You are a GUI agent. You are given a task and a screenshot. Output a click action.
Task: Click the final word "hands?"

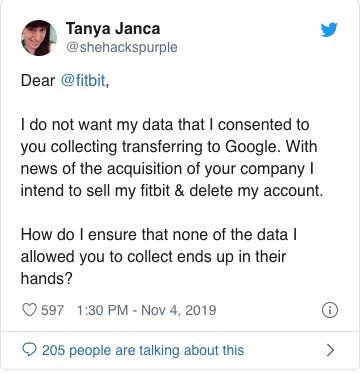47,279
